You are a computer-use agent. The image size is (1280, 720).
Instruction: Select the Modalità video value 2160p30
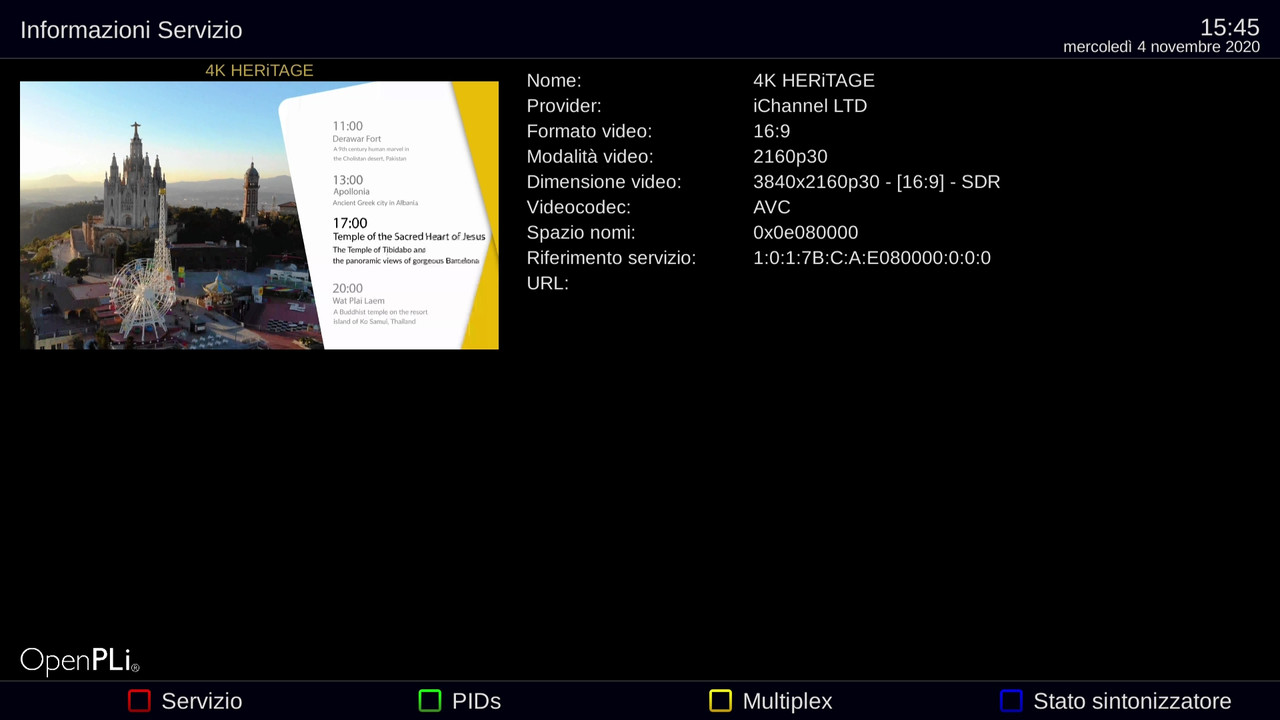(x=790, y=157)
